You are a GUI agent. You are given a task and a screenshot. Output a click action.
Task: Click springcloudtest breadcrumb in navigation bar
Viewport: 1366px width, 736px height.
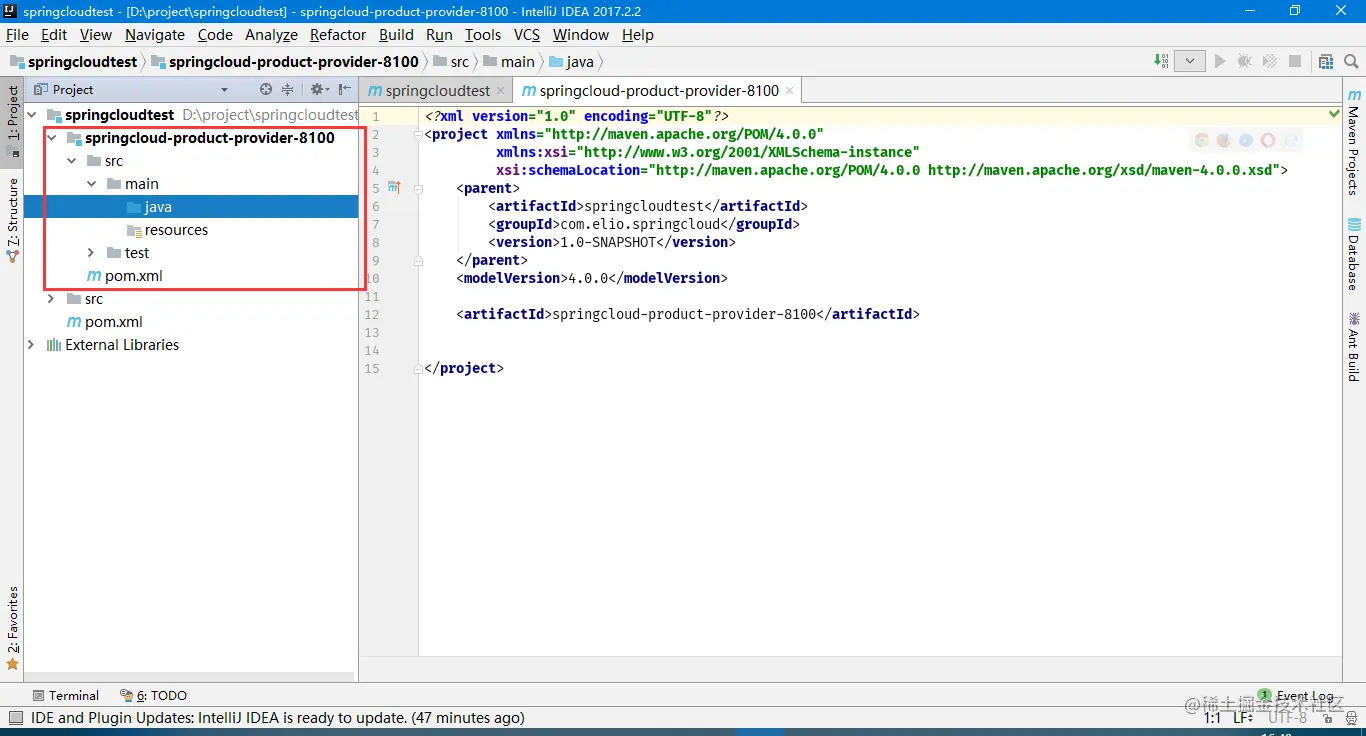[x=74, y=61]
